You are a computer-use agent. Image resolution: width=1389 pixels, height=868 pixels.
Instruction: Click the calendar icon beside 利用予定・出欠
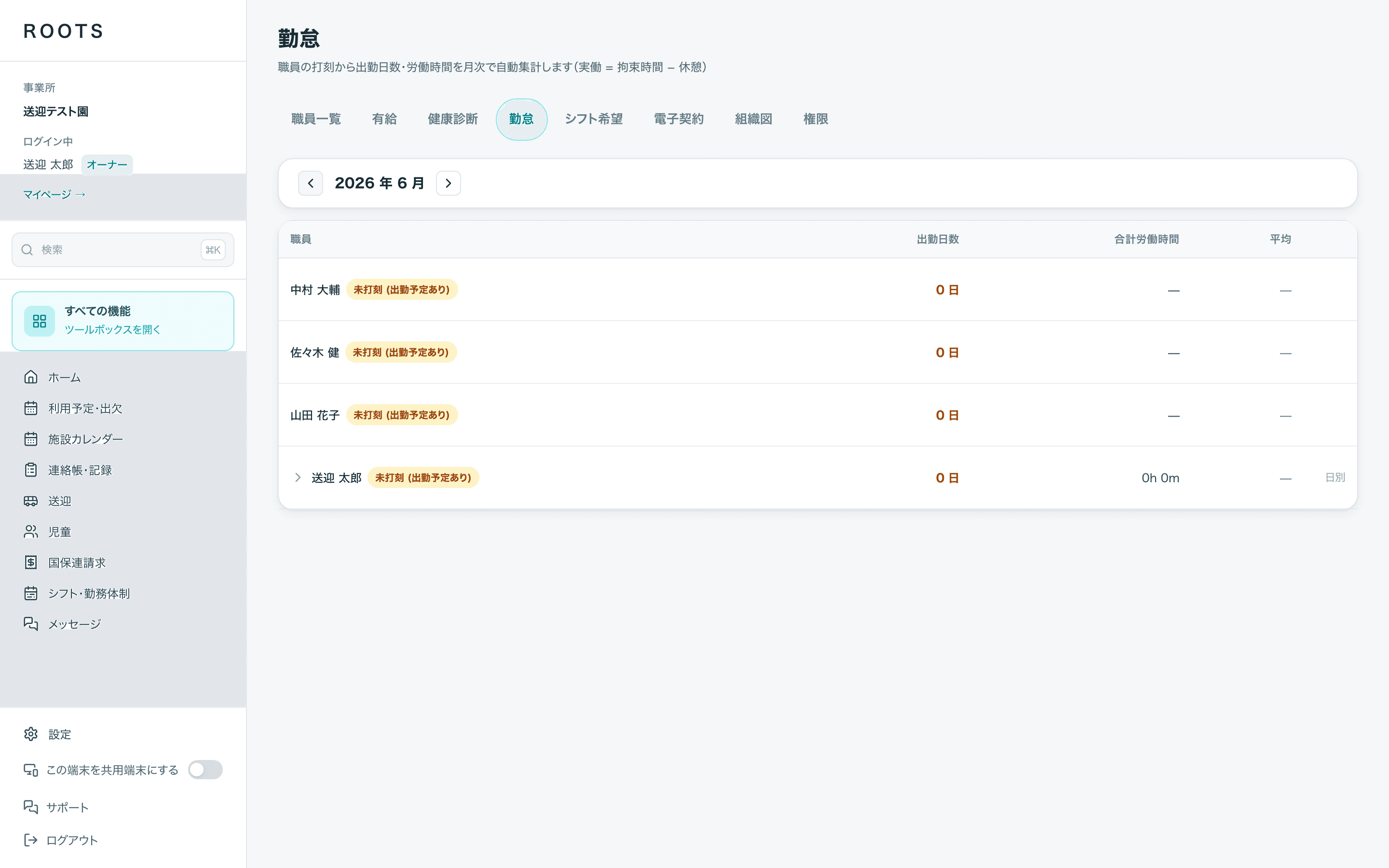pyautogui.click(x=31, y=408)
